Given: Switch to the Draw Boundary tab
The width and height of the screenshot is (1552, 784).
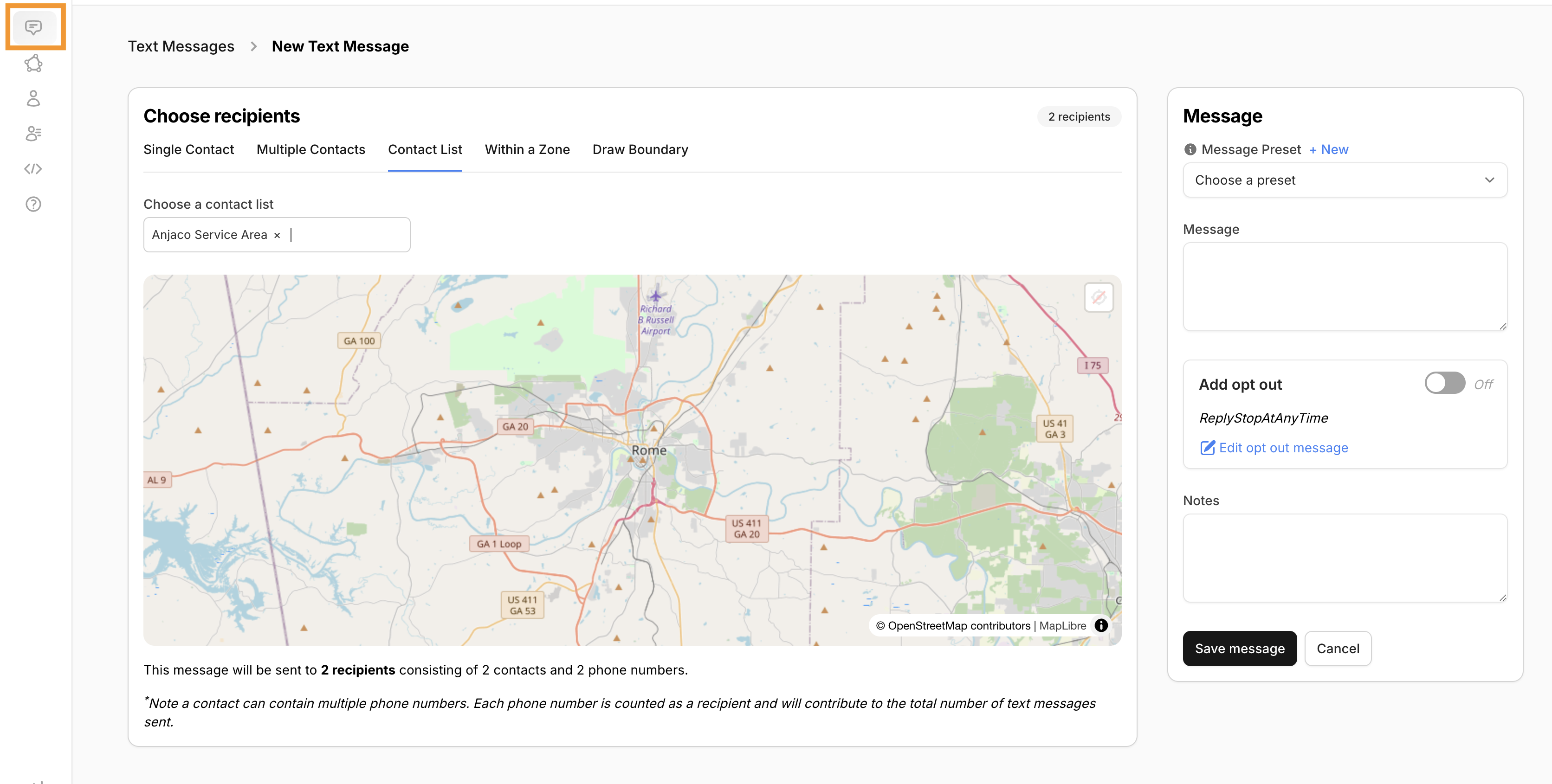Looking at the screenshot, I should pos(640,149).
